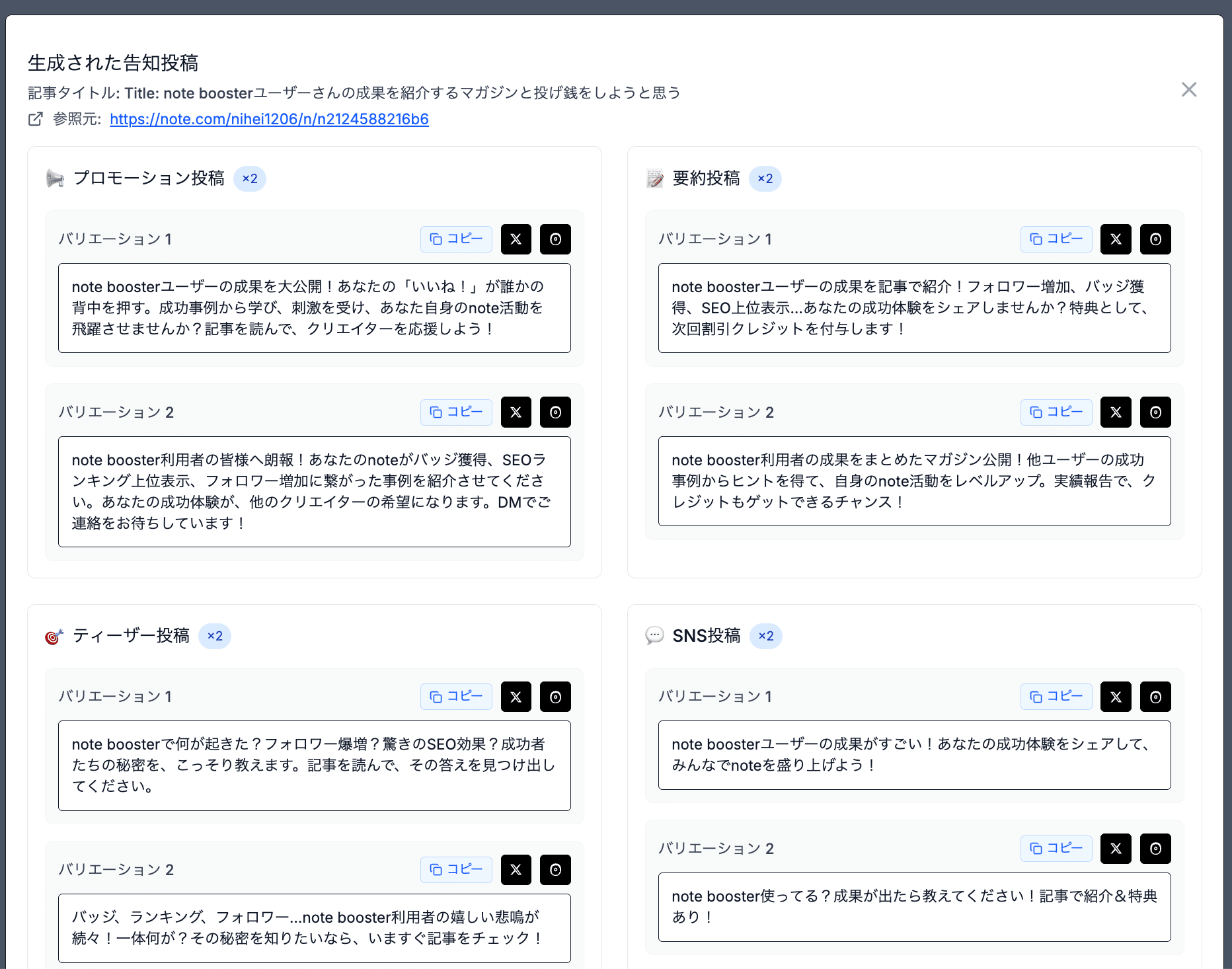Click the 要約投稿 section title
The height and width of the screenshot is (969, 1232).
click(707, 178)
